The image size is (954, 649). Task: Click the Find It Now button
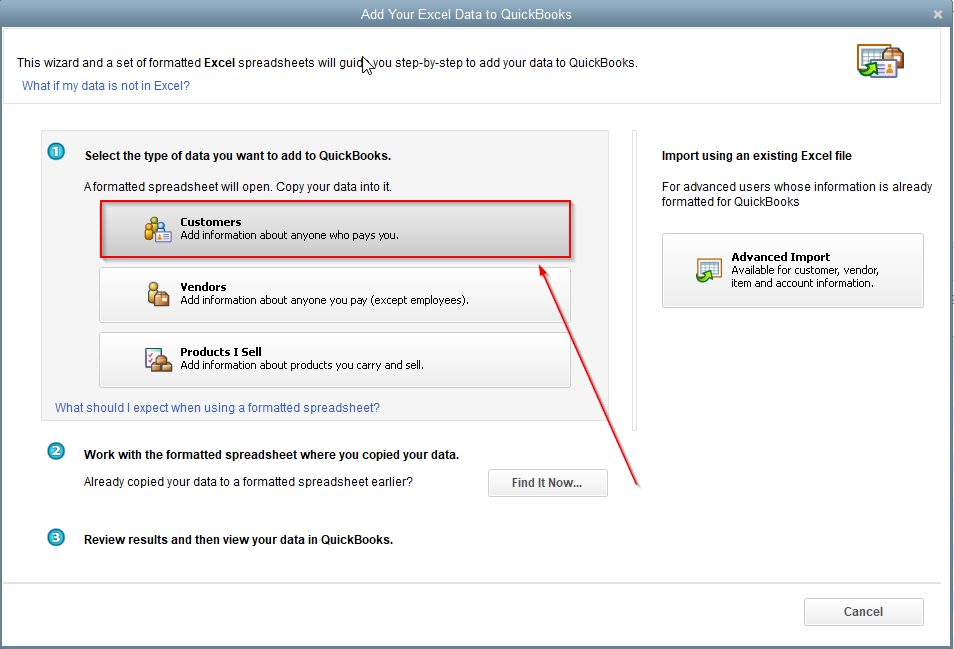coord(548,483)
